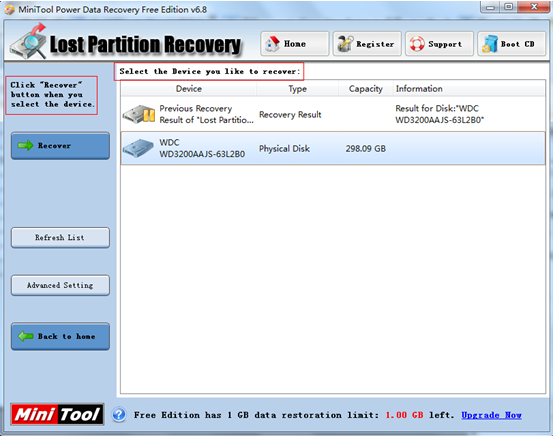This screenshot has height=436, width=553.
Task: Click the key icon on Register button
Action: (345, 44)
